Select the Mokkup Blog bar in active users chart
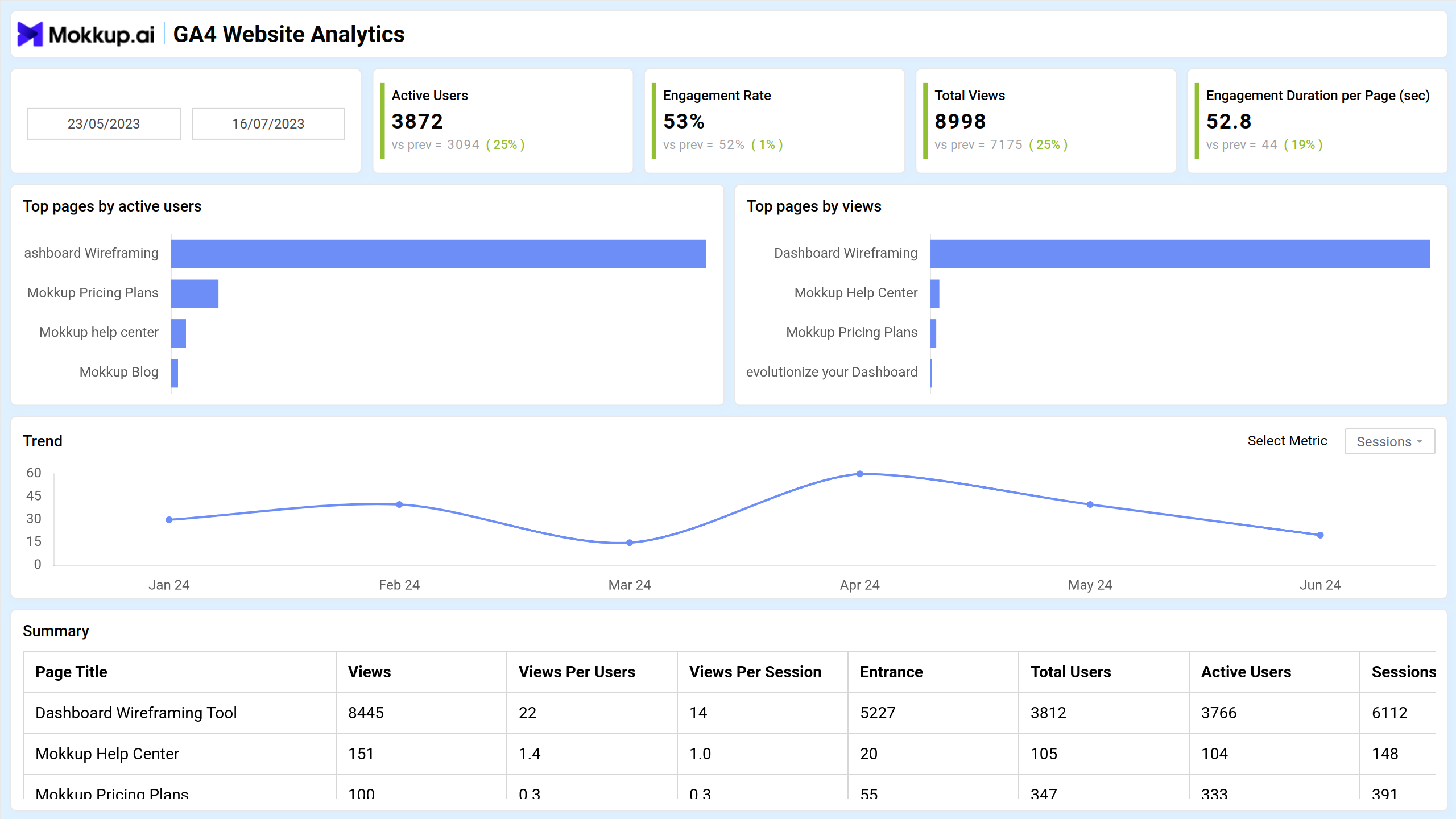The height and width of the screenshot is (819, 1456). pyautogui.click(x=175, y=373)
